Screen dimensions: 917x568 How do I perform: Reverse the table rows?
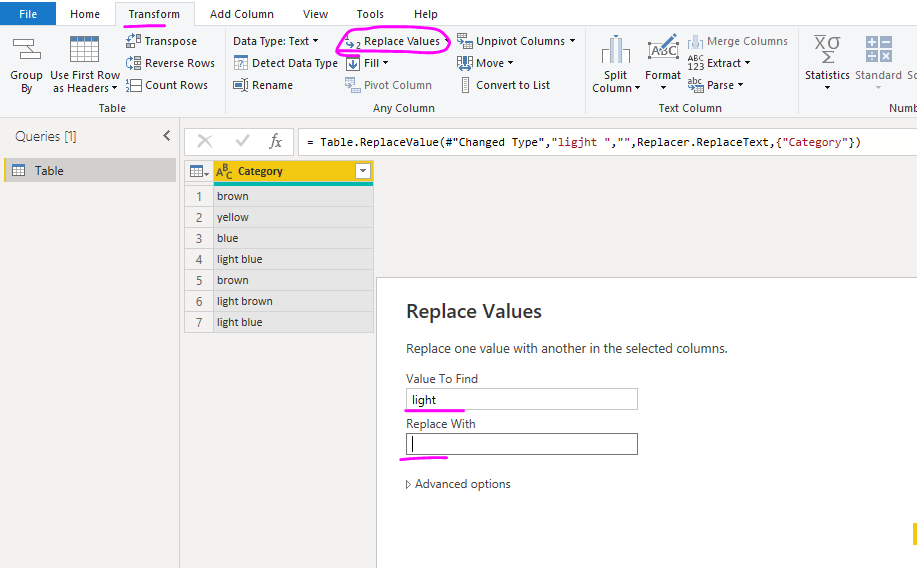pos(170,63)
